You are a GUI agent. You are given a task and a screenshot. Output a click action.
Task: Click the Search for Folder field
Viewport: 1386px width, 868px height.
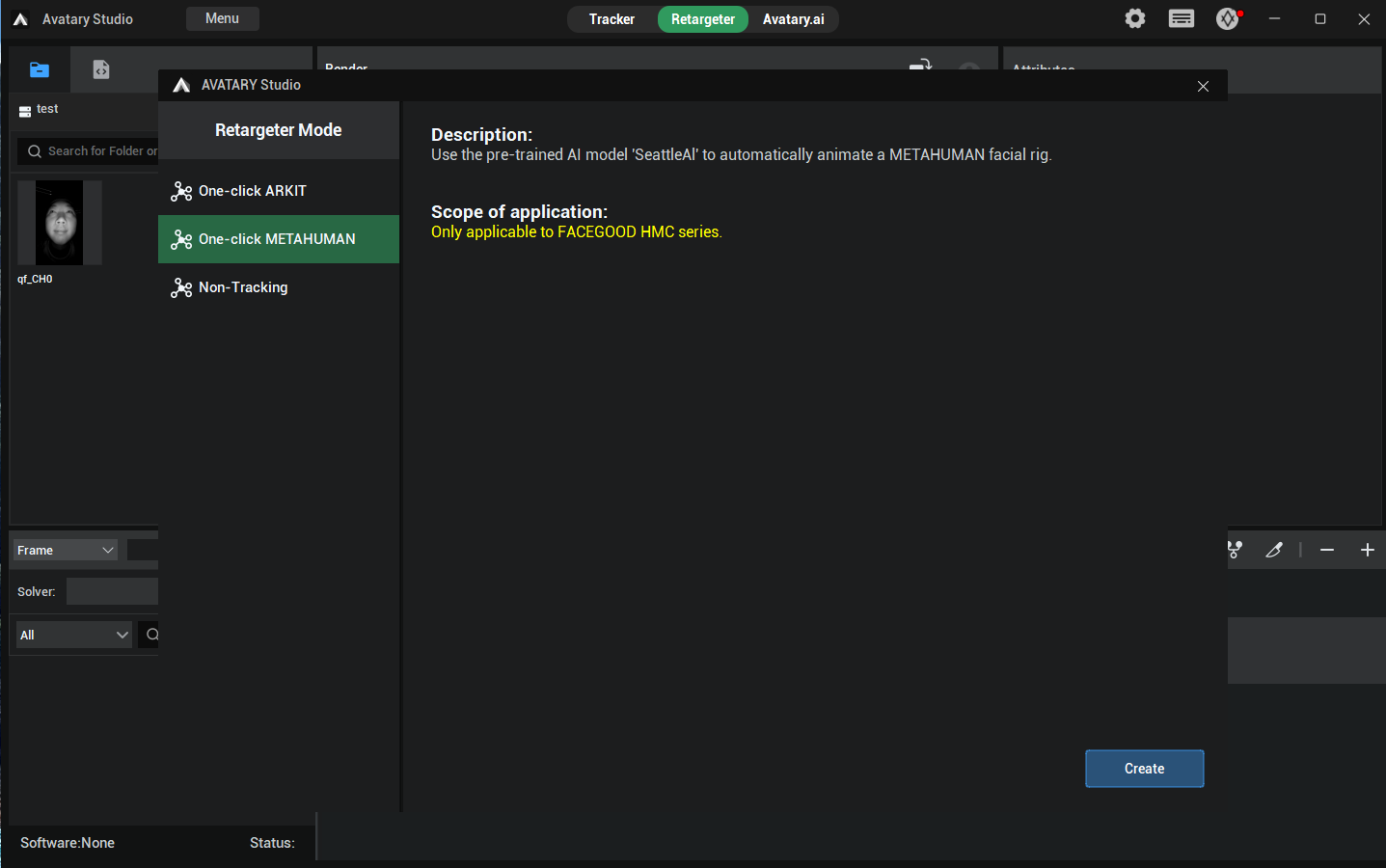pos(89,151)
